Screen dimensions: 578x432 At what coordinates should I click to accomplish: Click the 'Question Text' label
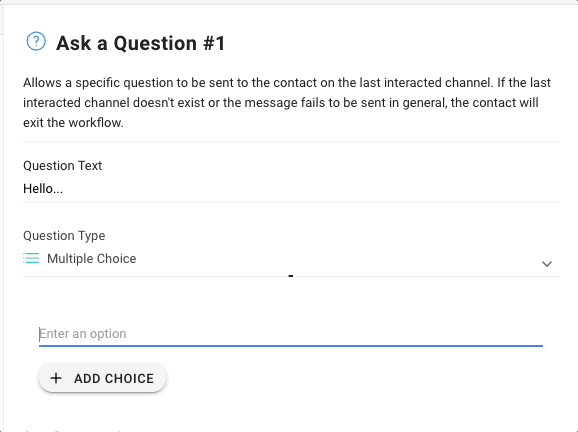pos(62,166)
